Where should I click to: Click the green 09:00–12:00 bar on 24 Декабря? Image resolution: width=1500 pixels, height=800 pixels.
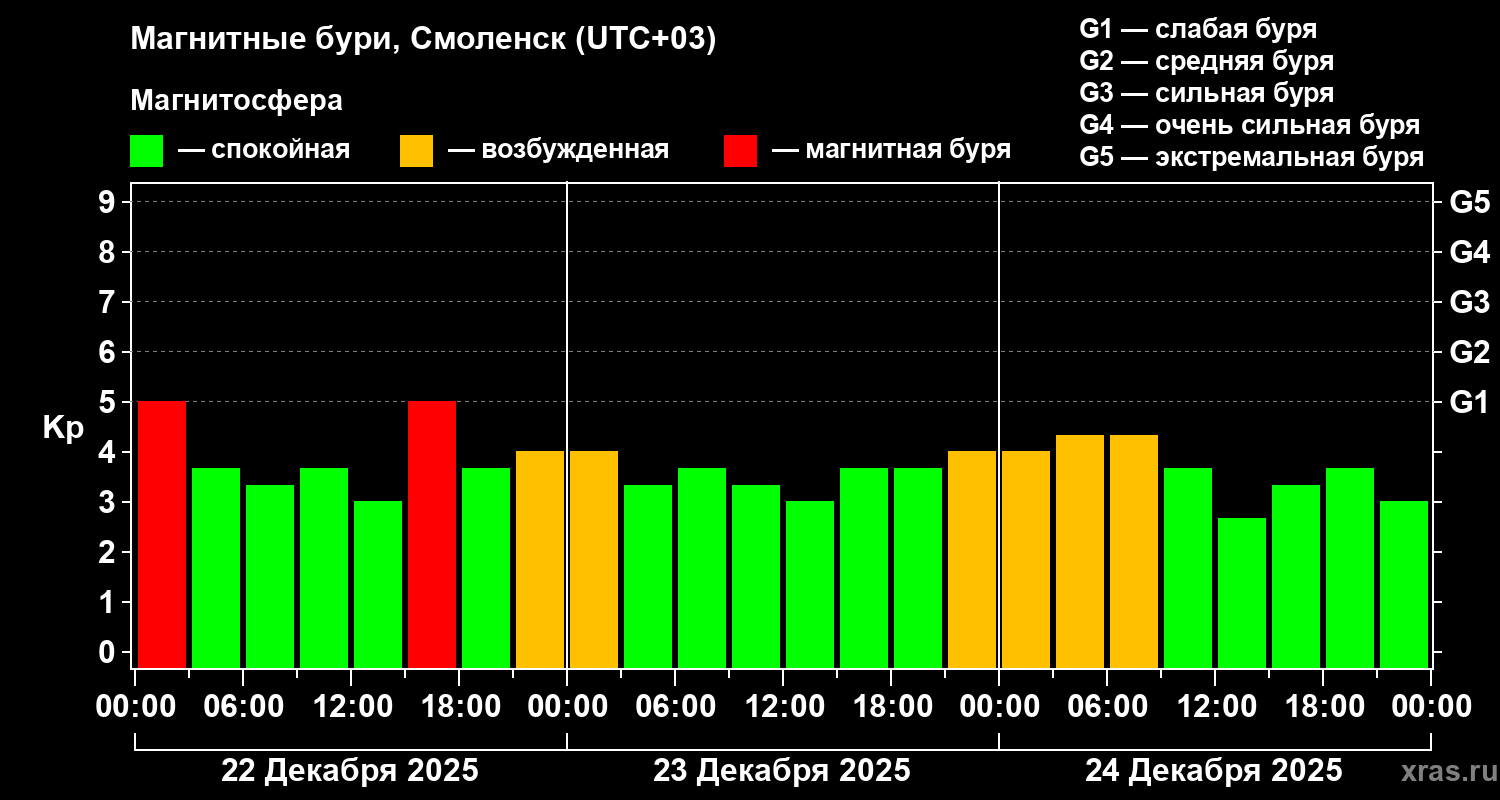click(1188, 567)
